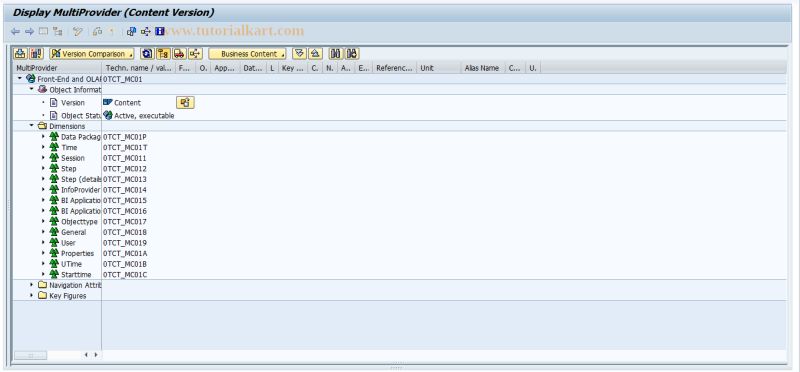Click the horizontal scrollbar thumb under the tree
800x372 pixels.
[x=30, y=355]
